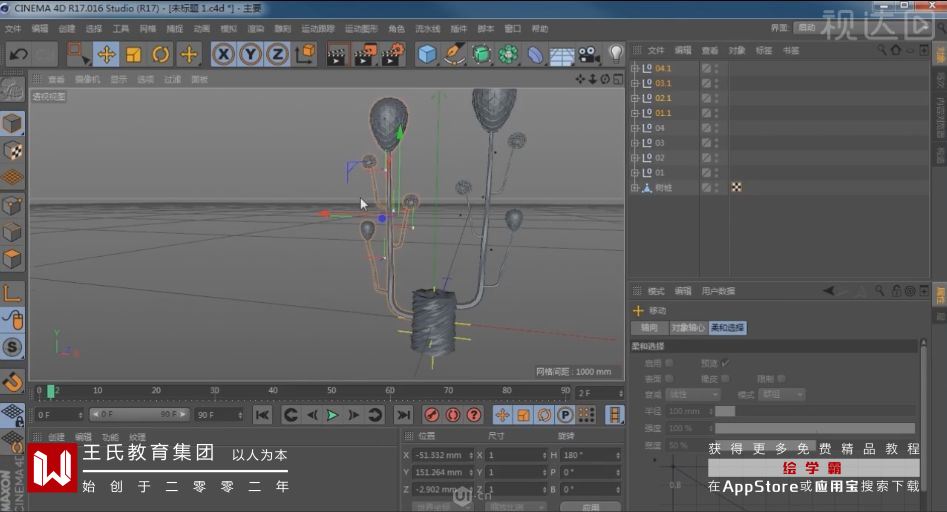Click the green timeline playhead at frame 0
Viewport: 947px width, 512px height.
(50, 392)
